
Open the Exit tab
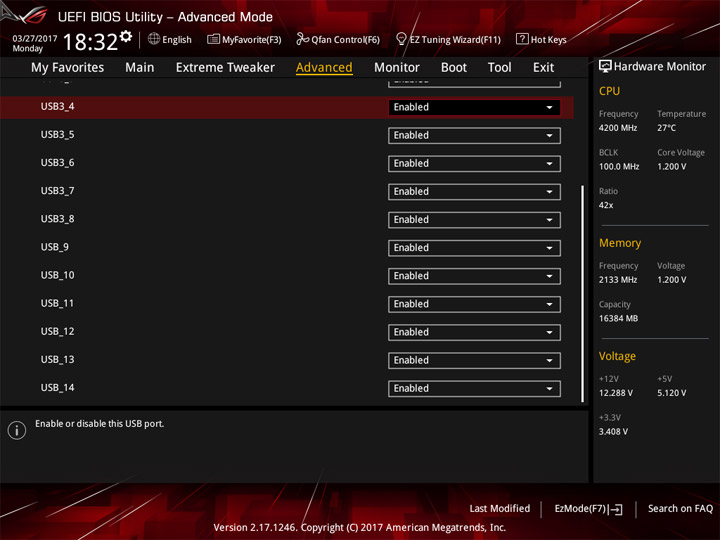pyautogui.click(x=543, y=68)
